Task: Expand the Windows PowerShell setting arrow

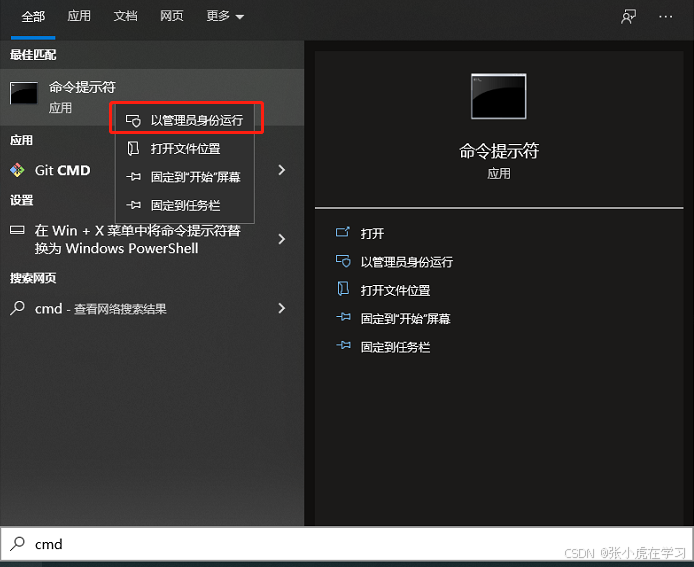Action: tap(281, 239)
